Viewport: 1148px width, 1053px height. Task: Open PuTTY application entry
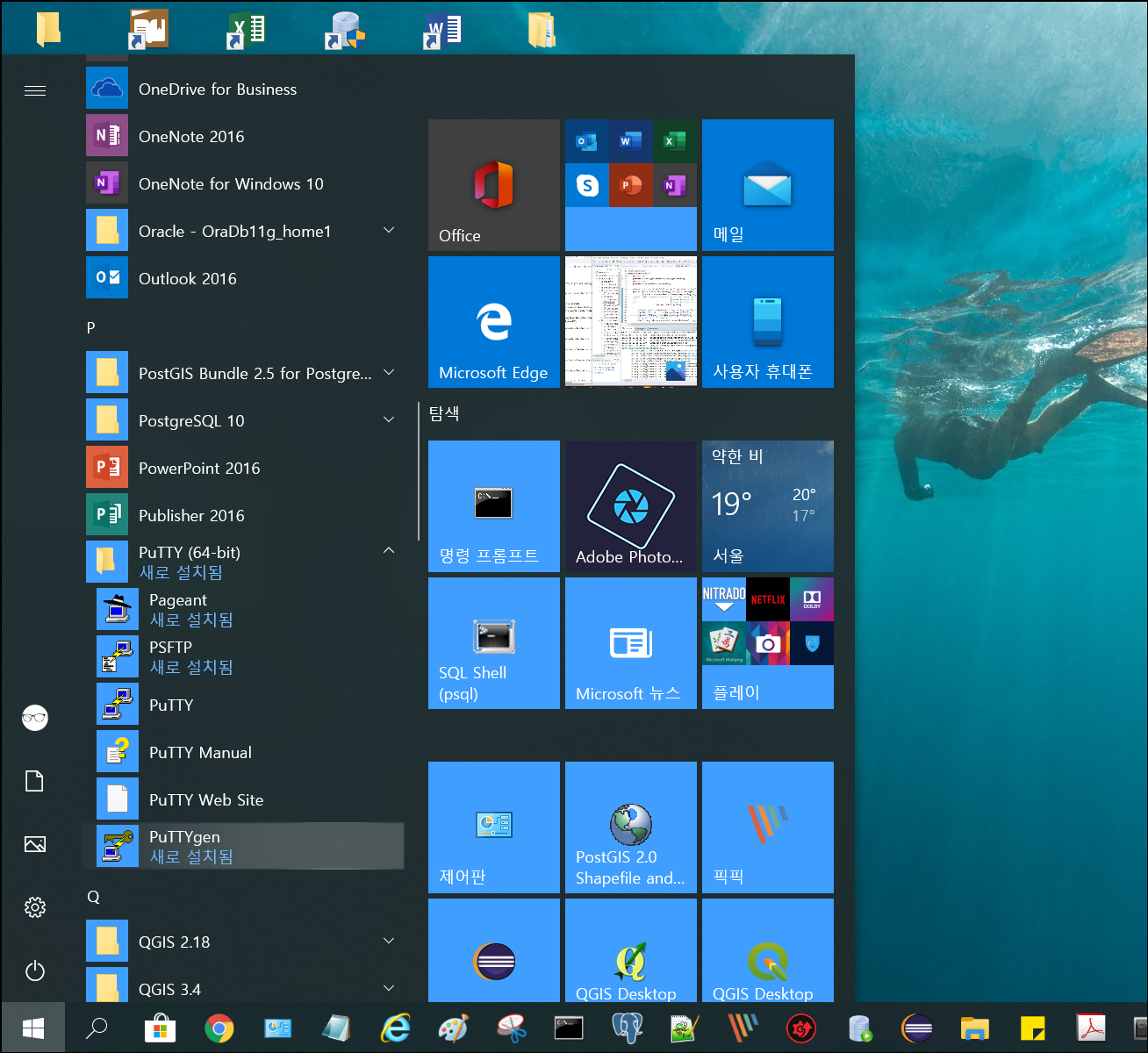pyautogui.click(x=244, y=705)
